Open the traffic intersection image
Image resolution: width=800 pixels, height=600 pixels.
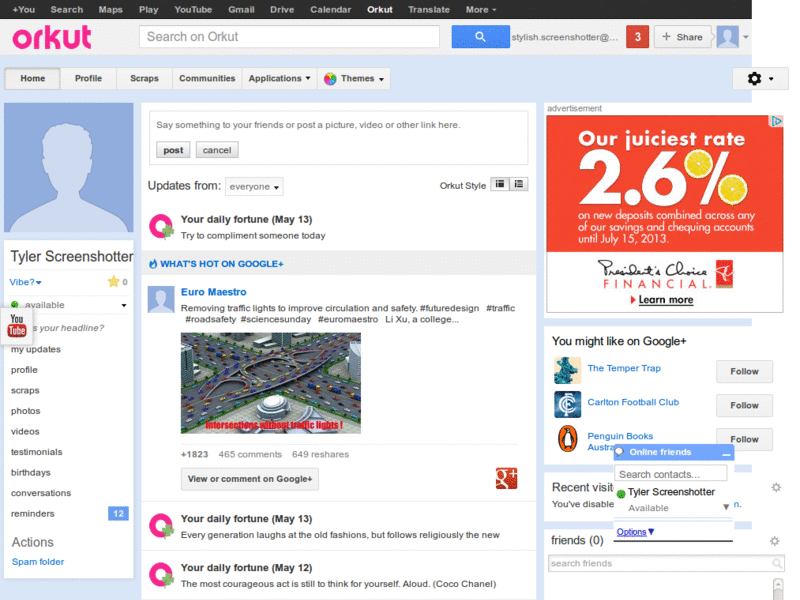coord(270,383)
